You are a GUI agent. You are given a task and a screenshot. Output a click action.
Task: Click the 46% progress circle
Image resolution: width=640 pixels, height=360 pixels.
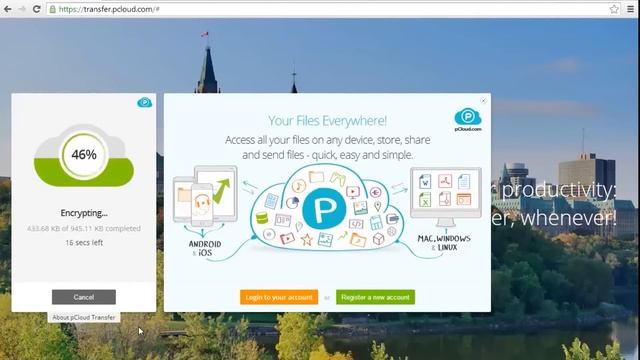pos(84,155)
